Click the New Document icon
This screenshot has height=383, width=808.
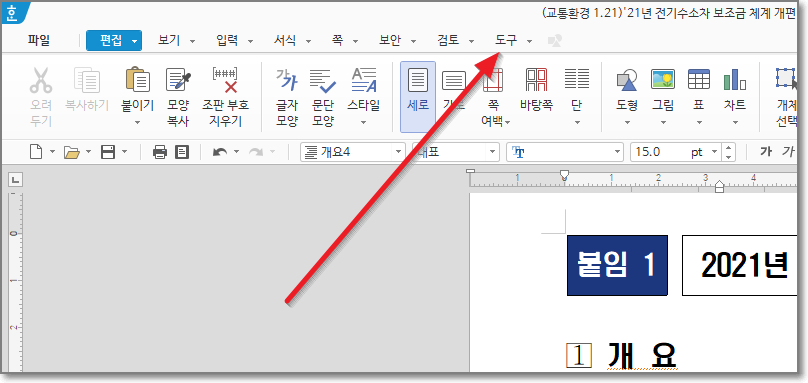[36, 152]
